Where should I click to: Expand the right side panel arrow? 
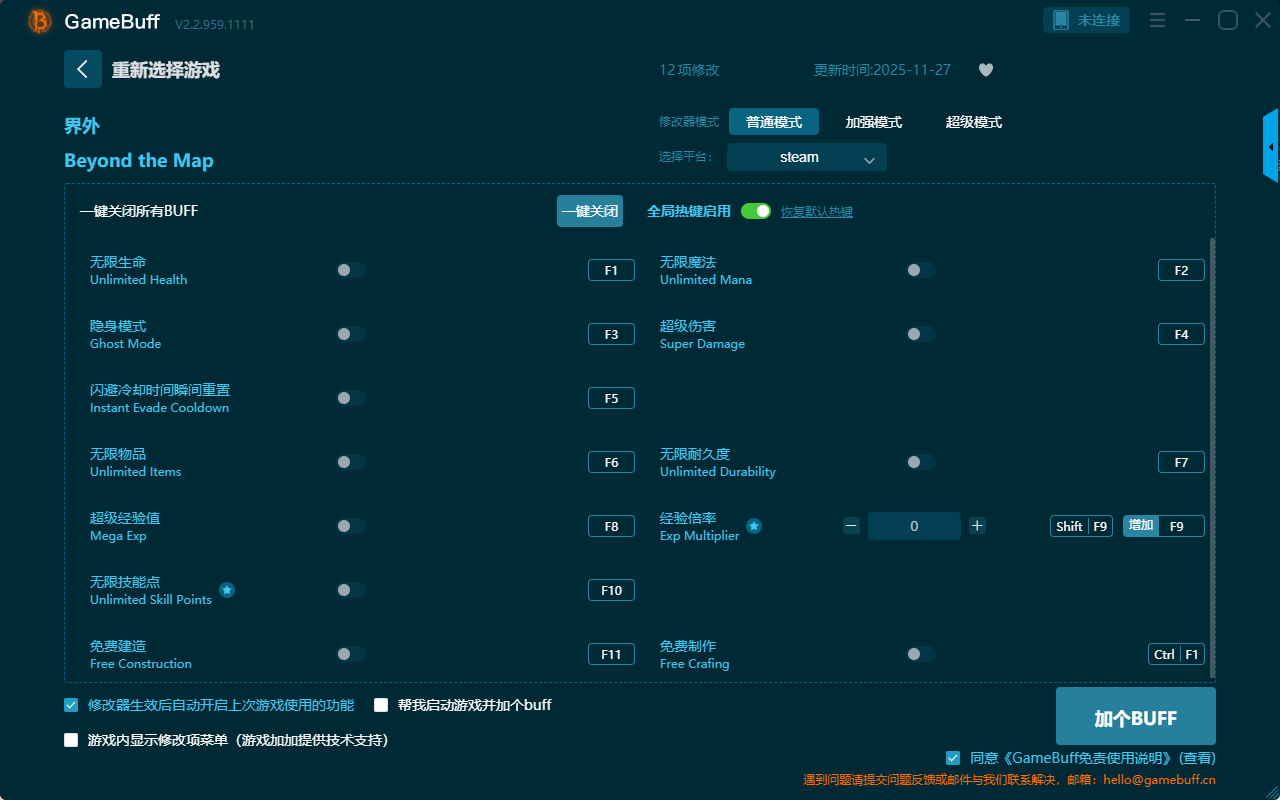(x=1271, y=147)
